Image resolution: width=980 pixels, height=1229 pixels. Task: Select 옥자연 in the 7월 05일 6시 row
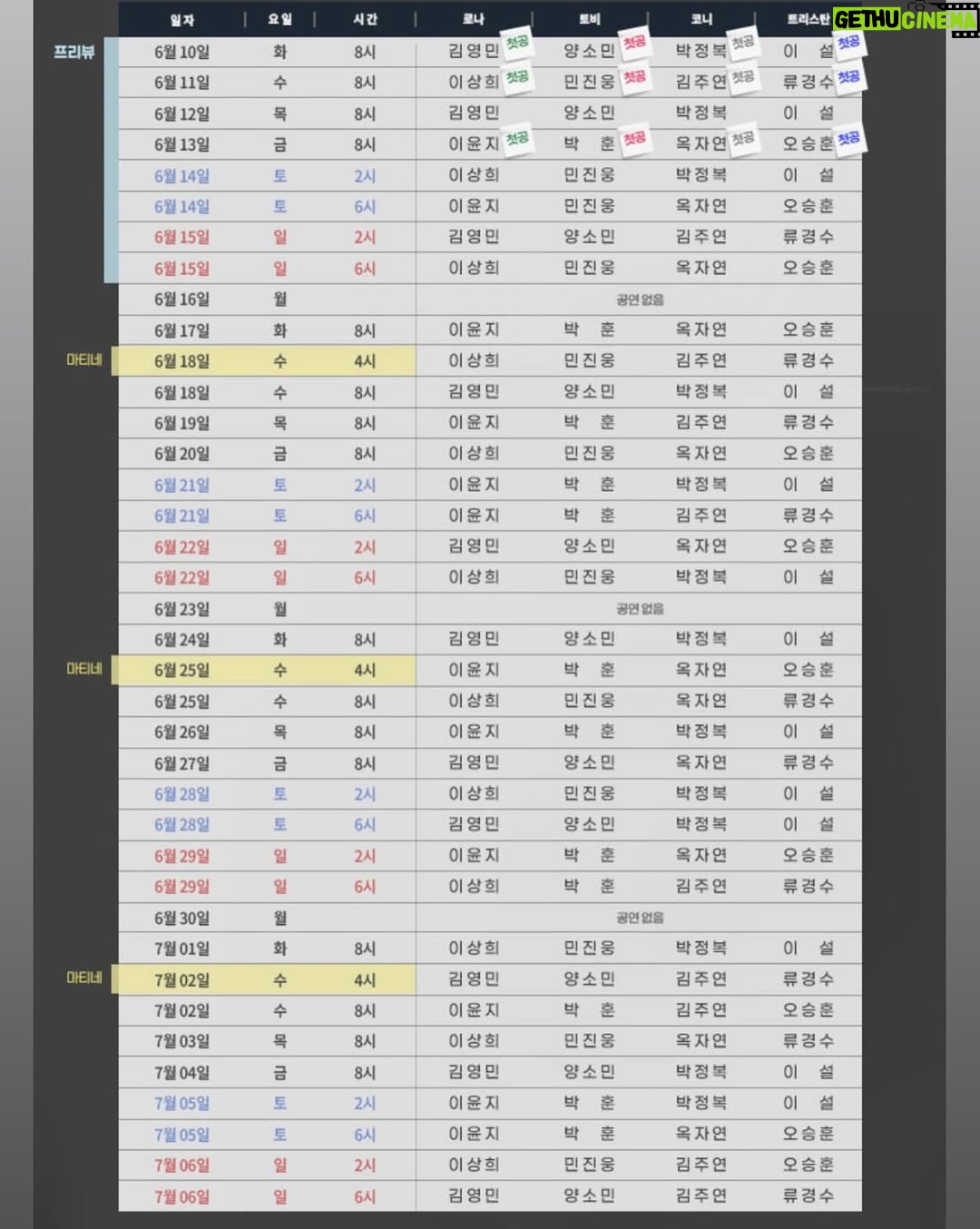click(x=701, y=1134)
